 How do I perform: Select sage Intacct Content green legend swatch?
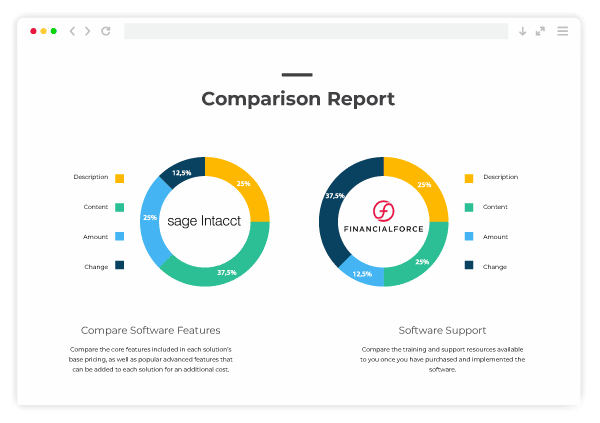(x=120, y=207)
